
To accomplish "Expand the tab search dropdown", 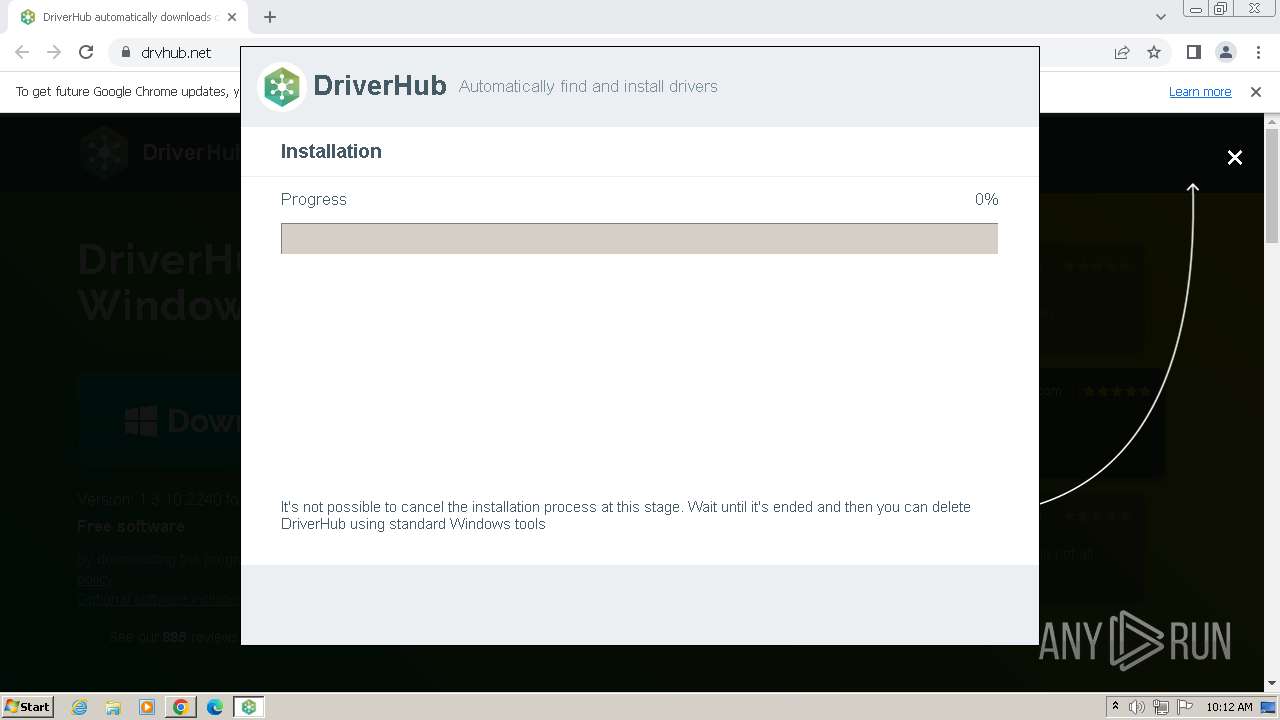I will (x=1161, y=17).
